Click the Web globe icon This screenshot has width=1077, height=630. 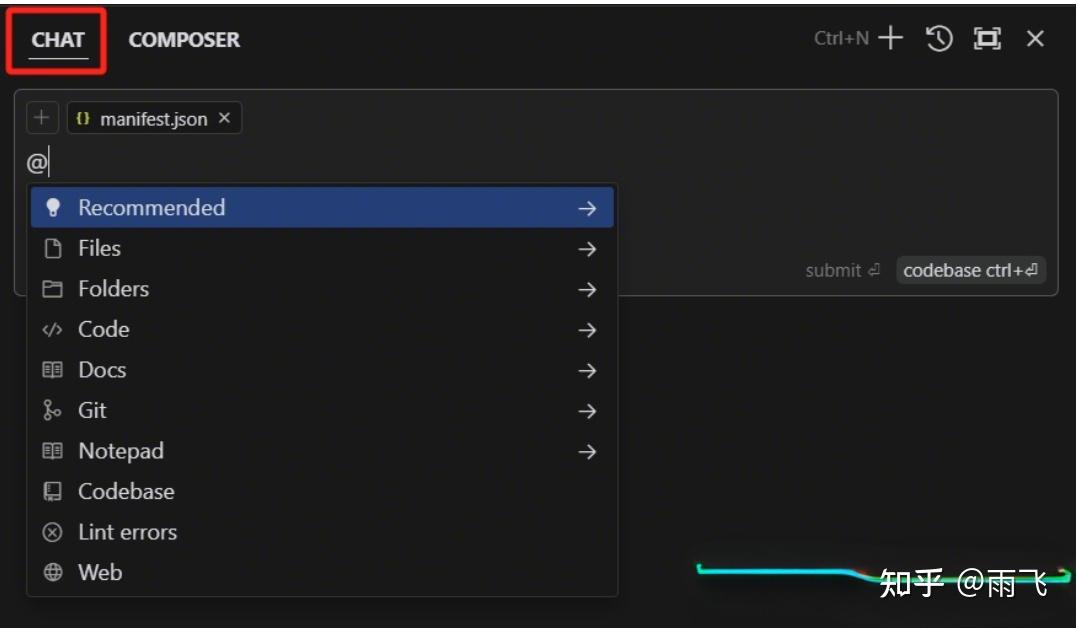pos(52,573)
